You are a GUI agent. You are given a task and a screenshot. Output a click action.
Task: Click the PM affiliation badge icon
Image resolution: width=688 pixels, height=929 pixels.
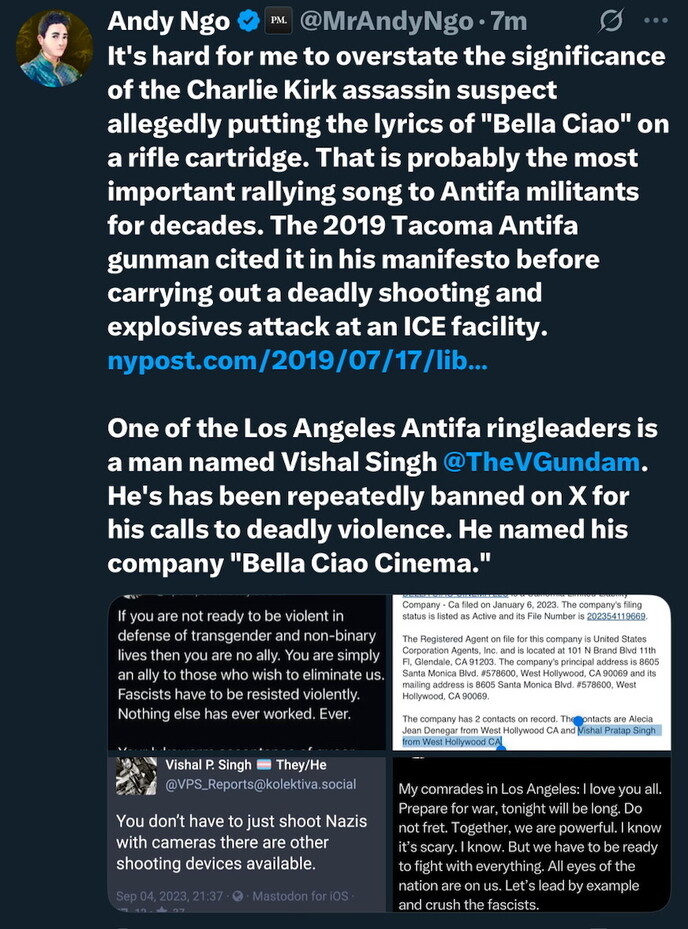coord(282,20)
